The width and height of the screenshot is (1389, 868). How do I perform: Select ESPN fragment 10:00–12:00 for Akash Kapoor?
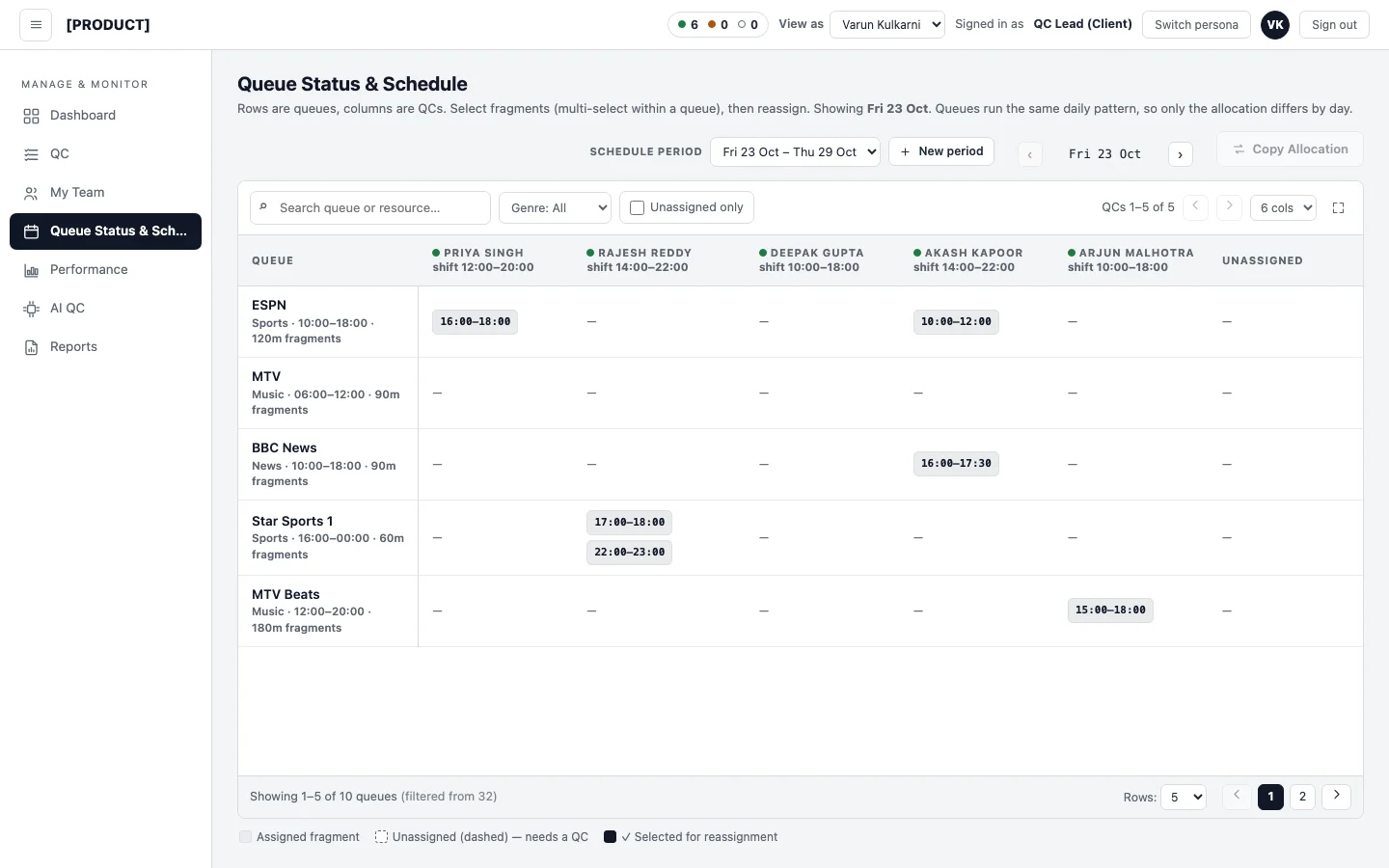[956, 322]
